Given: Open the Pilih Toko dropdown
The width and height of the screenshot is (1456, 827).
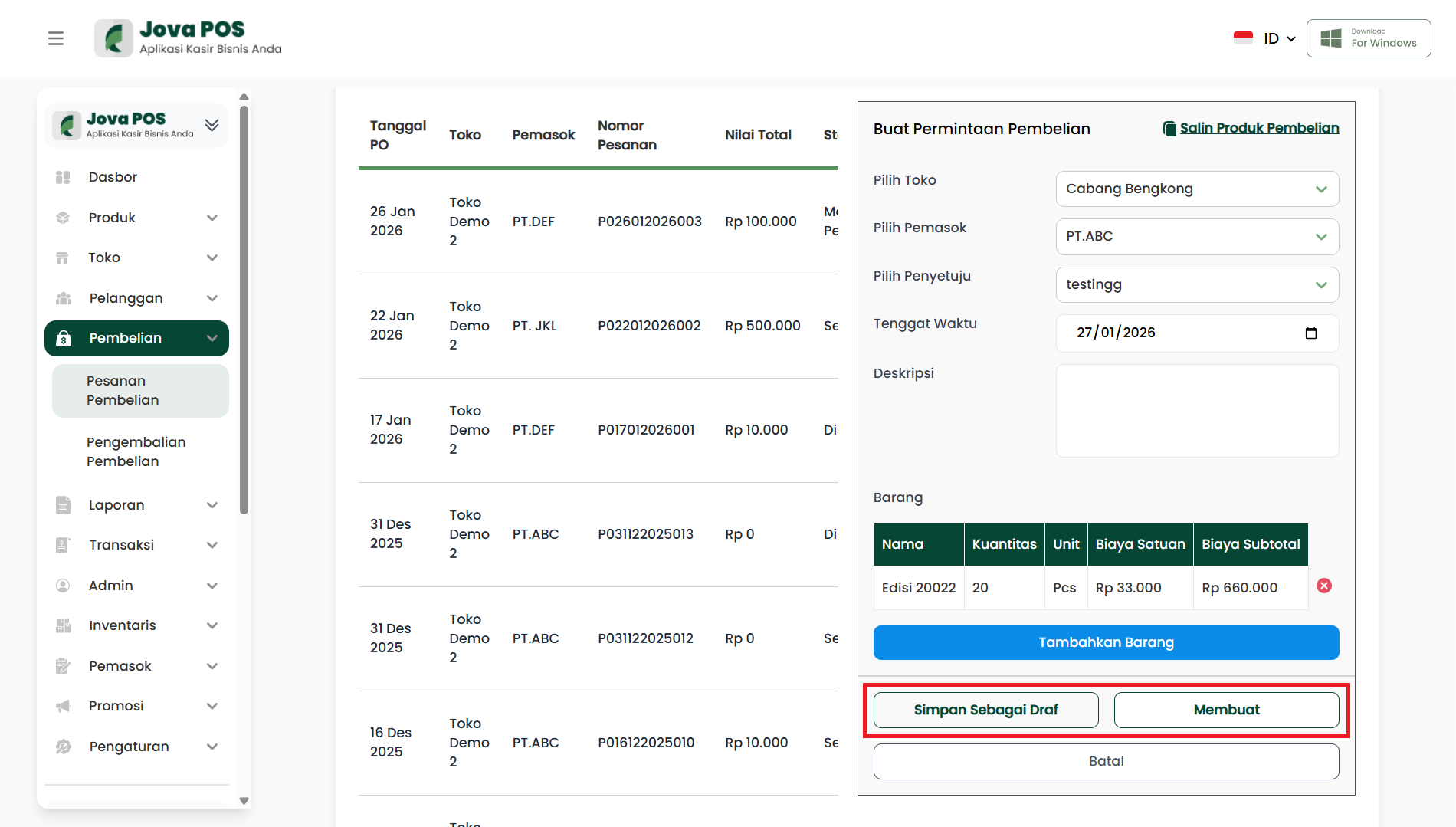Looking at the screenshot, I should 1196,189.
